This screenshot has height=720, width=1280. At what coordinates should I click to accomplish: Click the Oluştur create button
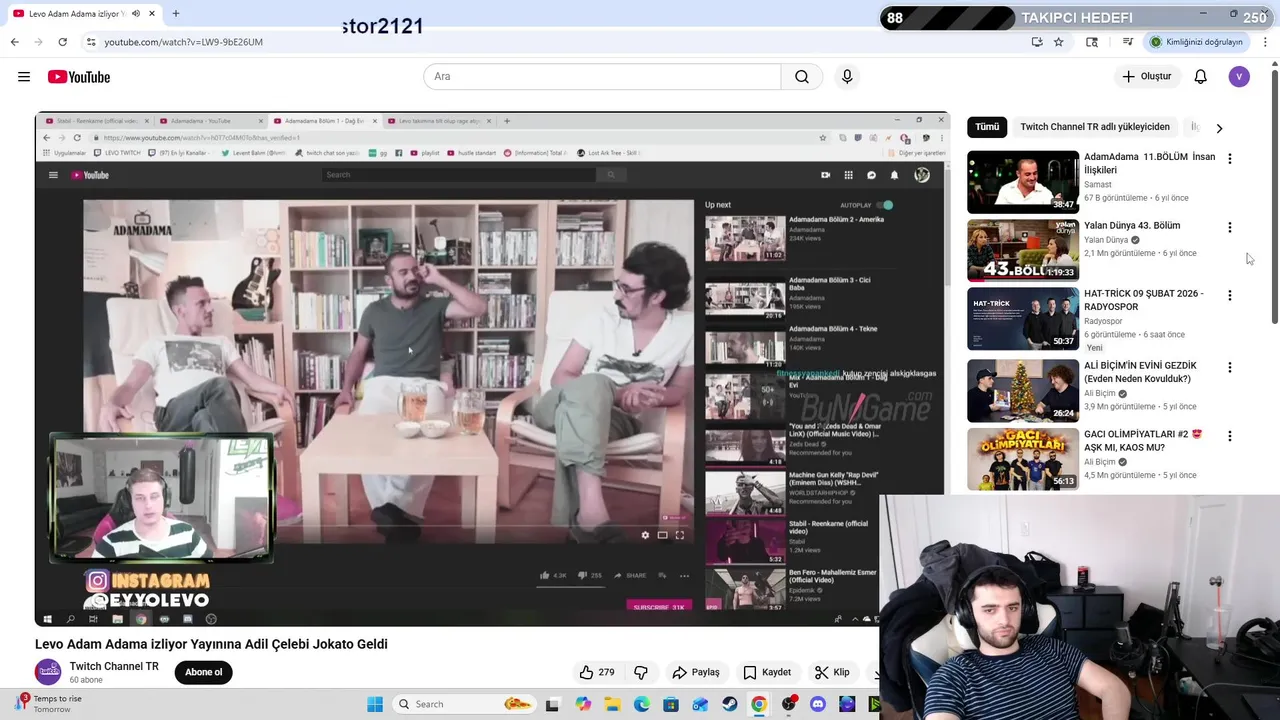pyautogui.click(x=1146, y=77)
